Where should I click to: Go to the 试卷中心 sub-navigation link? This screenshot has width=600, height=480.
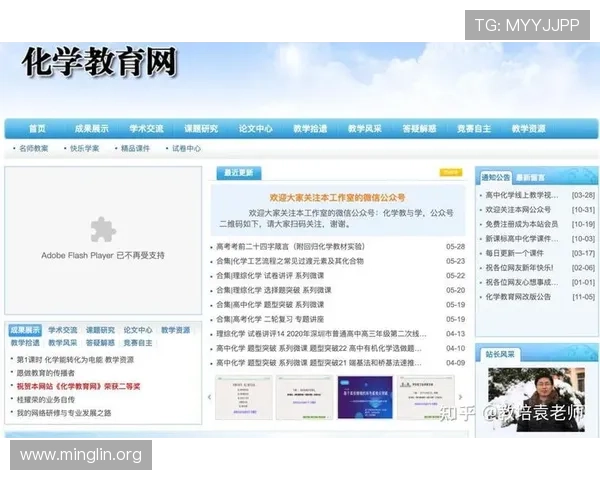pos(186,148)
